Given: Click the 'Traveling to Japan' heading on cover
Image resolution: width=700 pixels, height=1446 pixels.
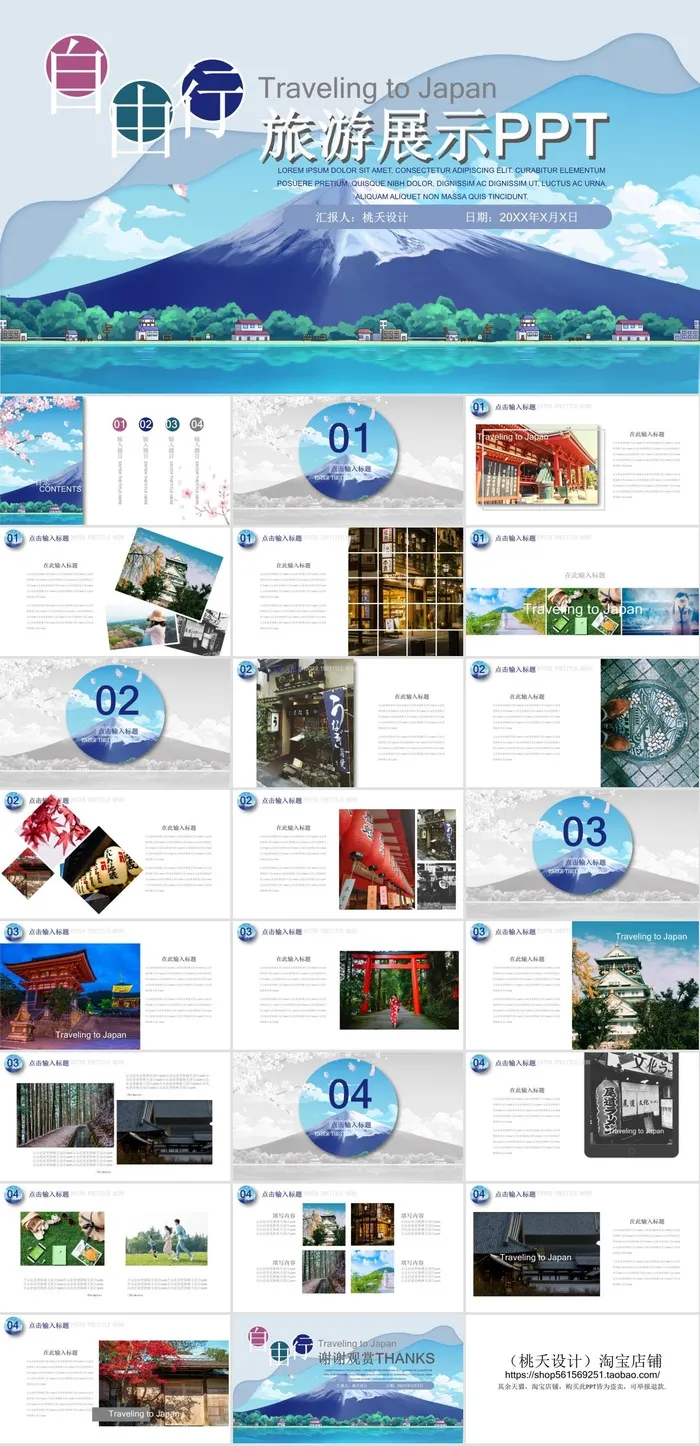Looking at the screenshot, I should coord(377,89).
